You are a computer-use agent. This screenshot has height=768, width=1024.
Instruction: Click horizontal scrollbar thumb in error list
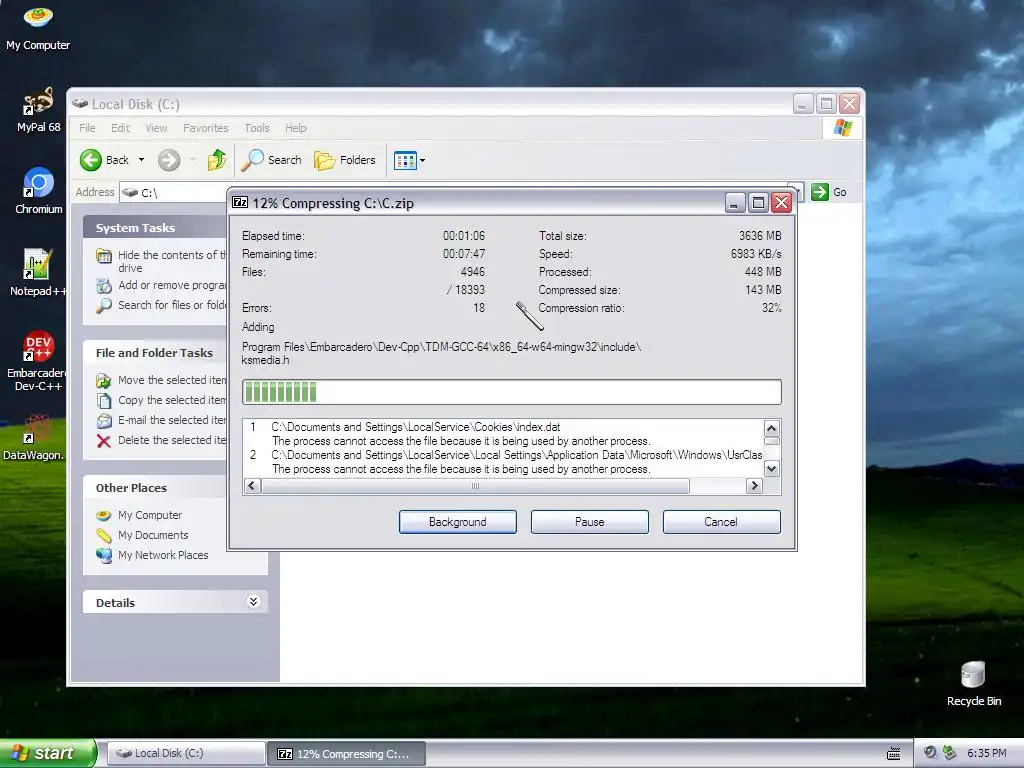pyautogui.click(x=475, y=486)
